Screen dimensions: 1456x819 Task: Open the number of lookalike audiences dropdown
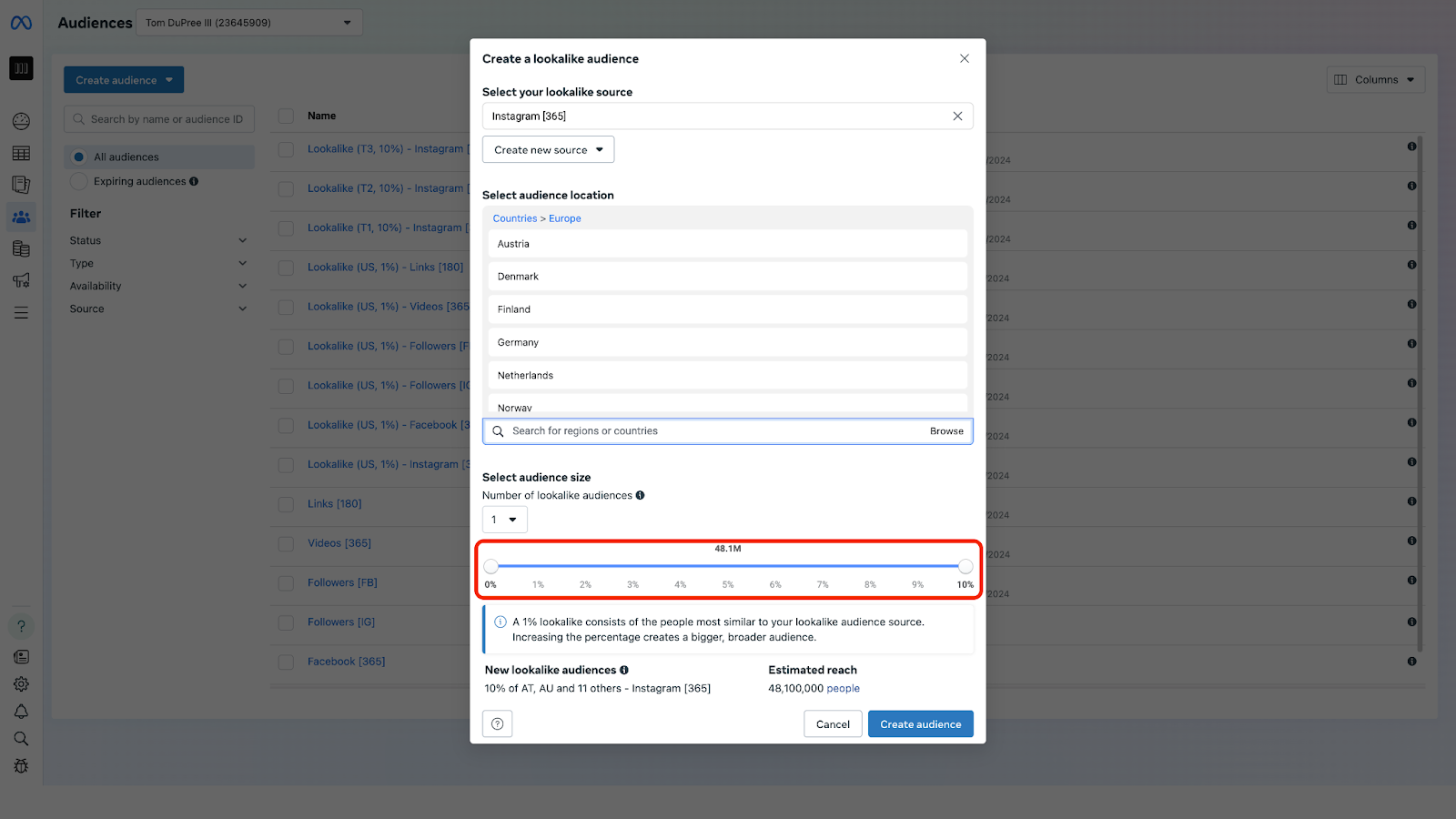tap(504, 520)
